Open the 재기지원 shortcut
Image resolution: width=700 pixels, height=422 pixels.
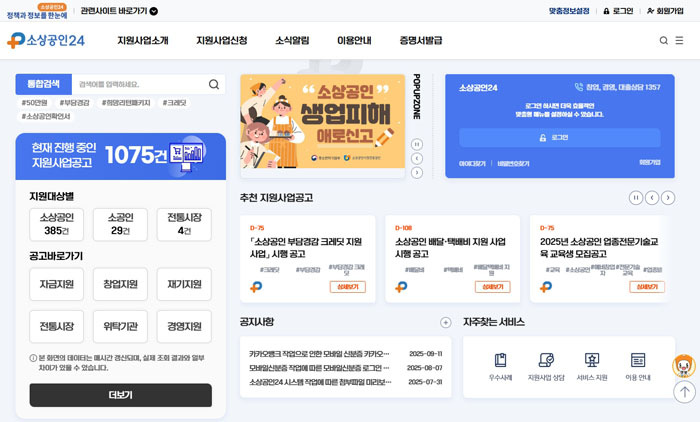coord(184,284)
